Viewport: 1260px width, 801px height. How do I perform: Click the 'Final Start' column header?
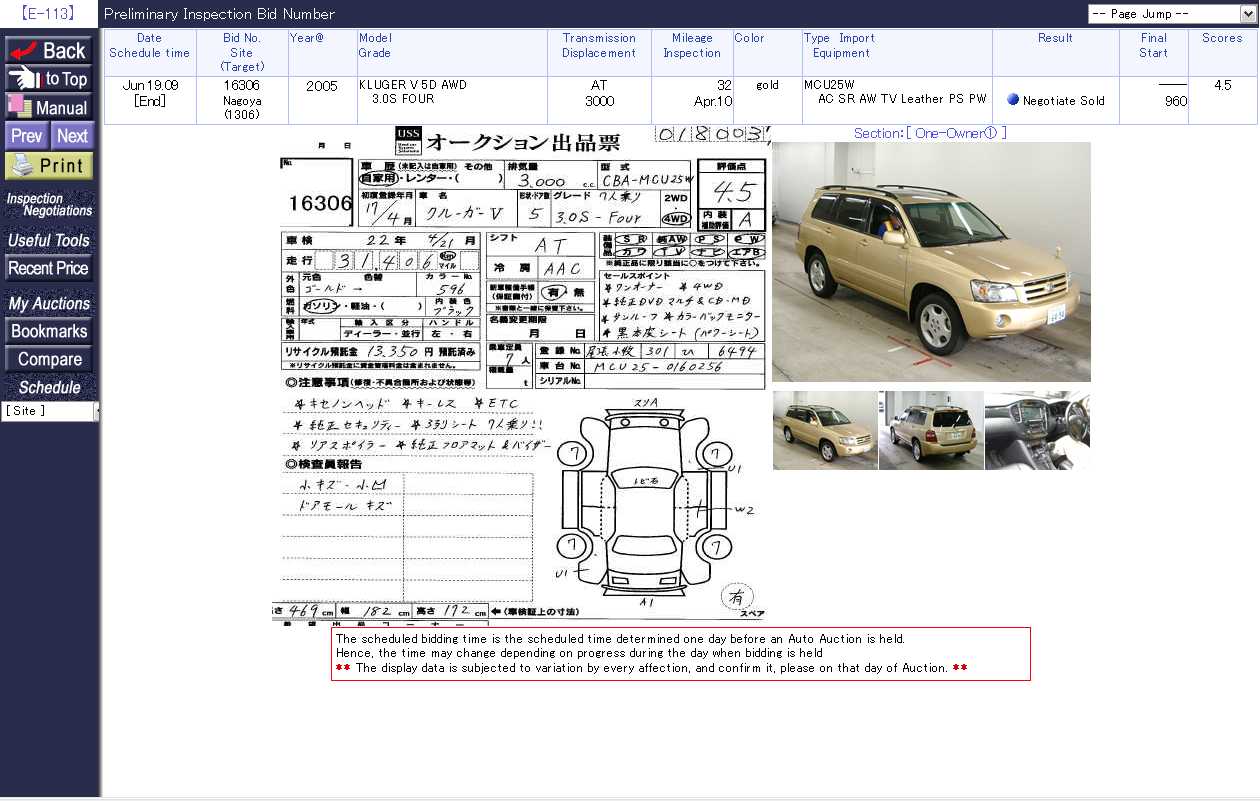[1154, 46]
